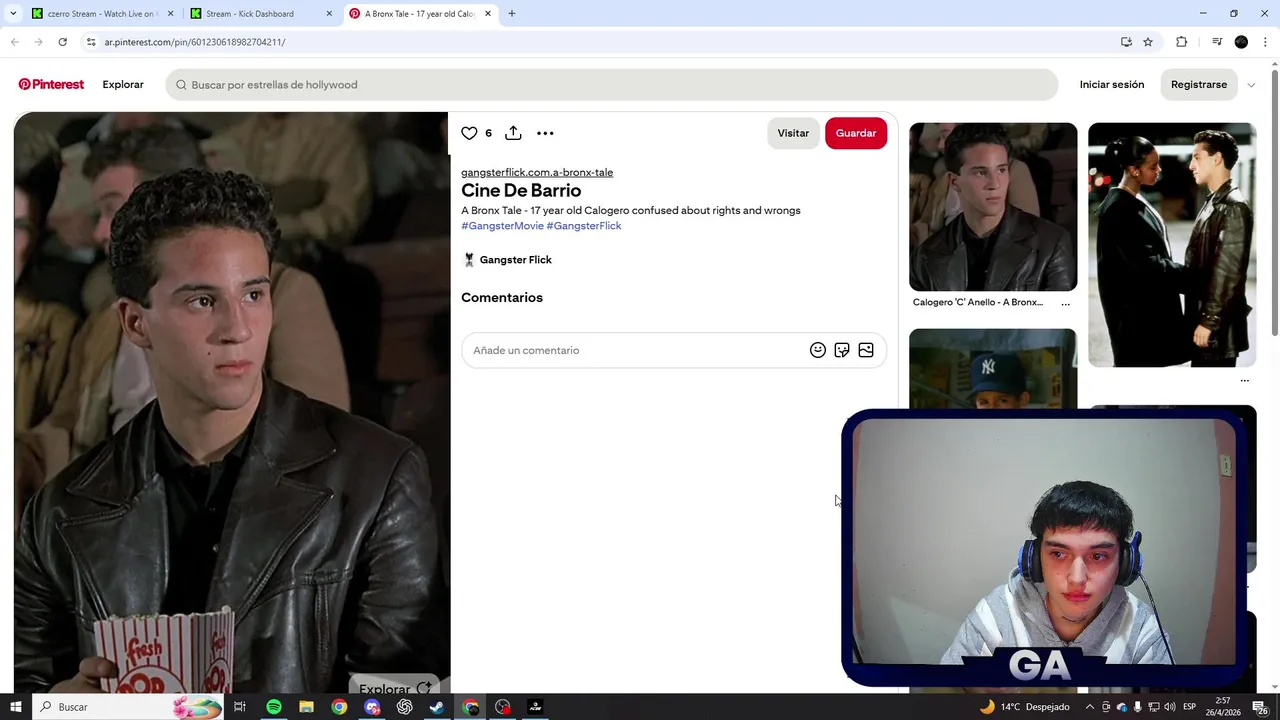This screenshot has width=1280, height=720.
Task: Click the #GangsterFlick hashtag
Action: coord(584,226)
